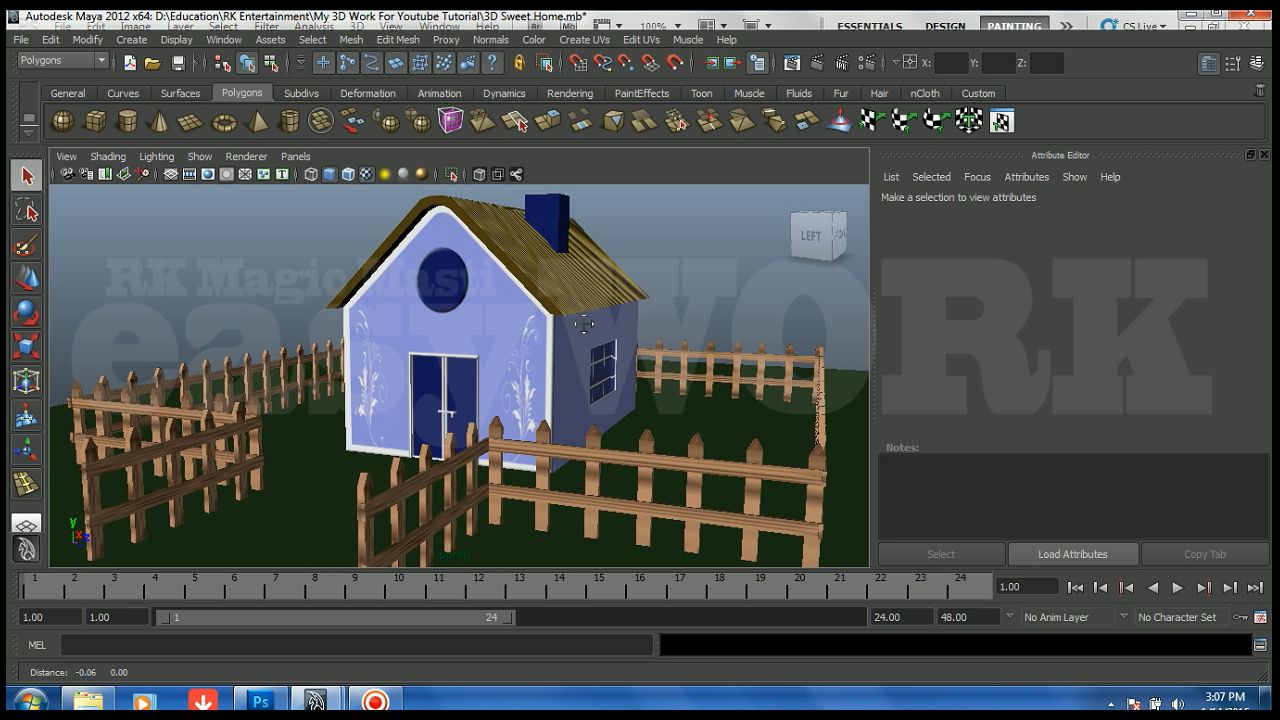
Task: Open the viewport Shading menu
Action: tap(108, 156)
